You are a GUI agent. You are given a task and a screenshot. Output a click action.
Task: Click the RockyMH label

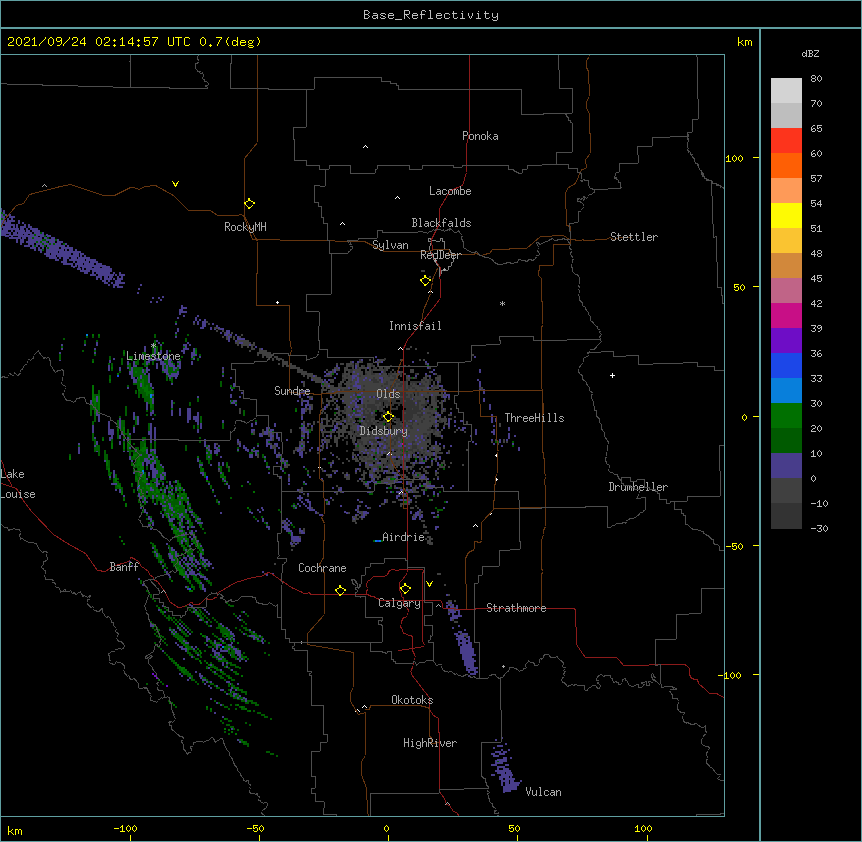[245, 227]
